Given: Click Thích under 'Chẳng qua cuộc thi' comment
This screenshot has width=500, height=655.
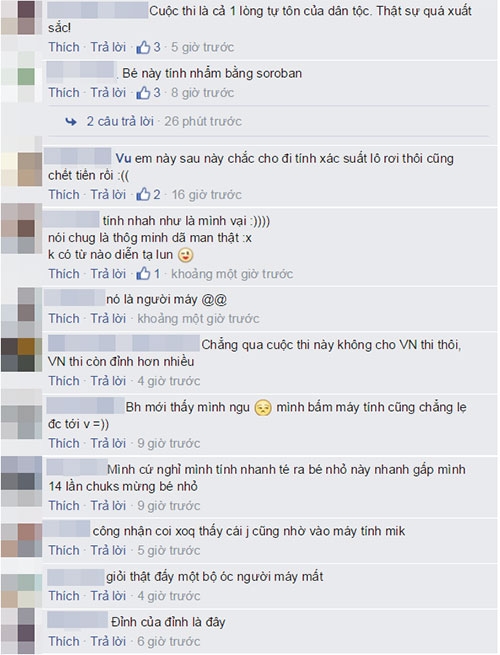Looking at the screenshot, I should click(64, 381).
